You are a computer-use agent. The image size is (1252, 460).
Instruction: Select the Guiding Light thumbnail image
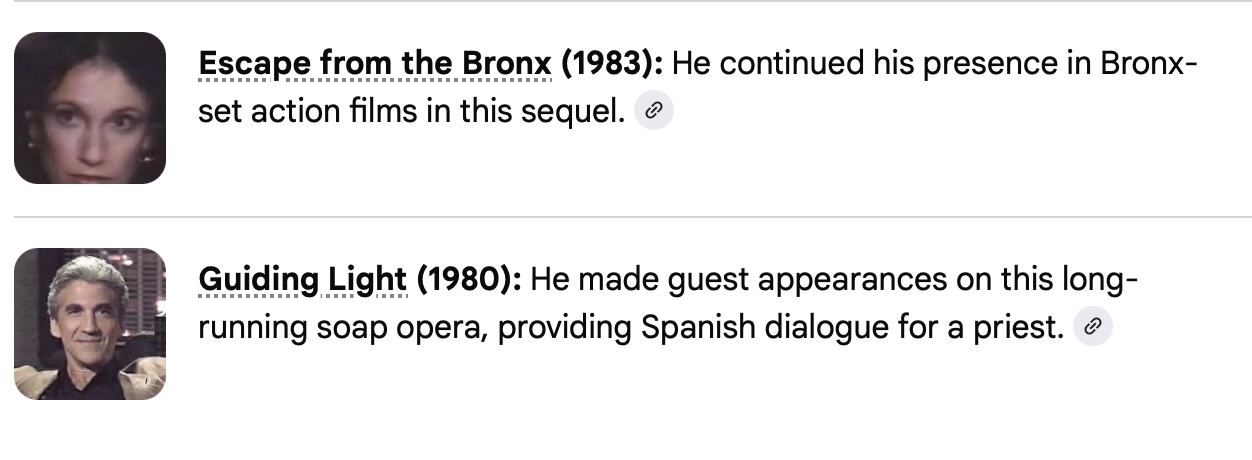(x=90, y=323)
